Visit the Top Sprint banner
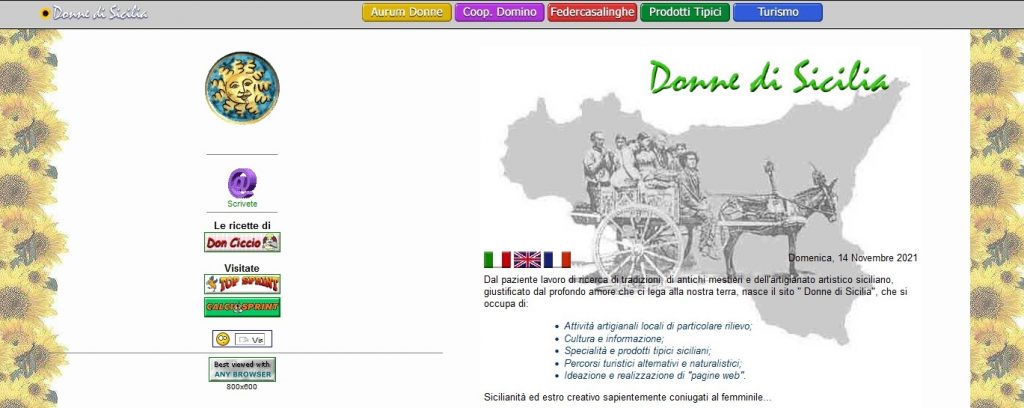 (x=242, y=284)
